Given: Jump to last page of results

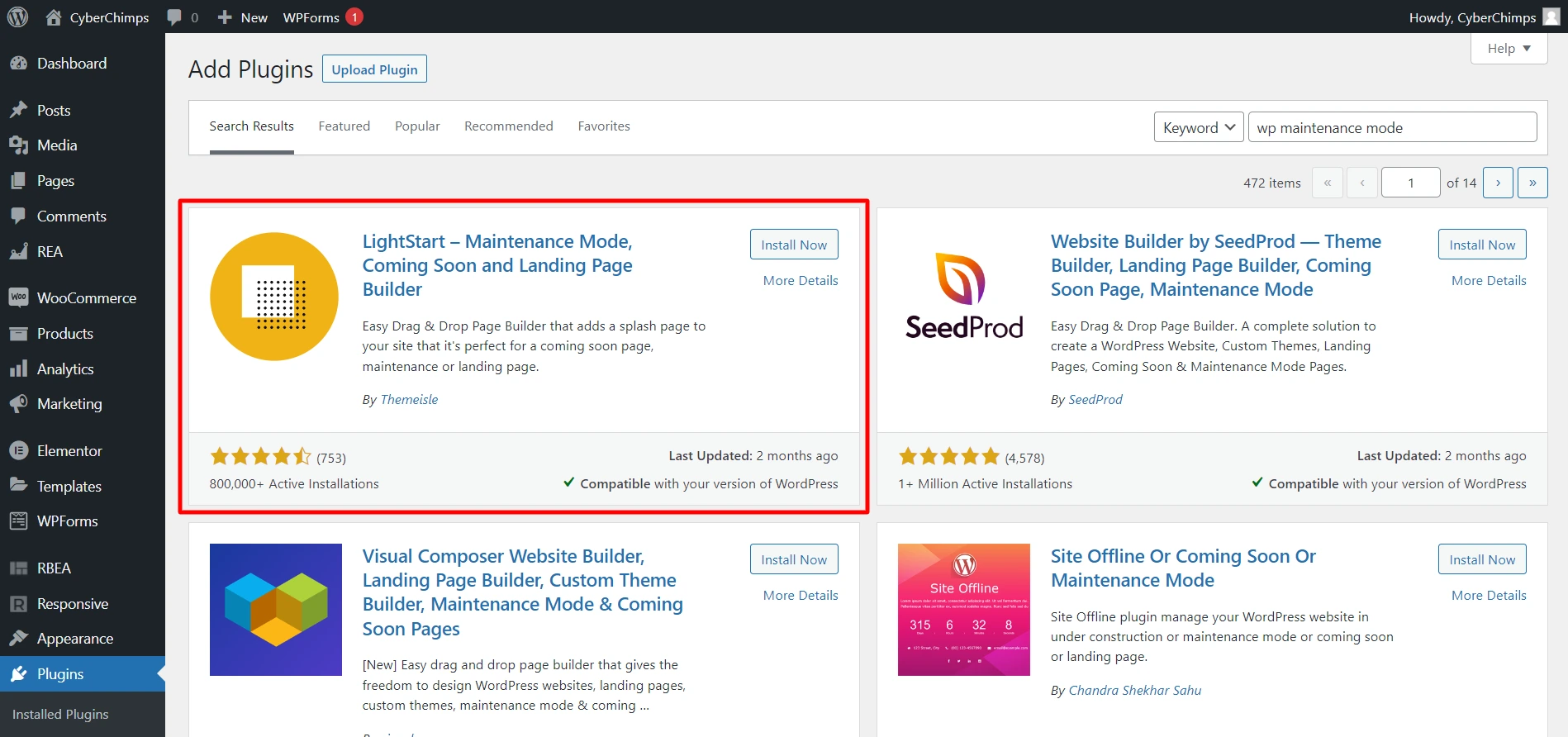Looking at the screenshot, I should click(x=1532, y=183).
